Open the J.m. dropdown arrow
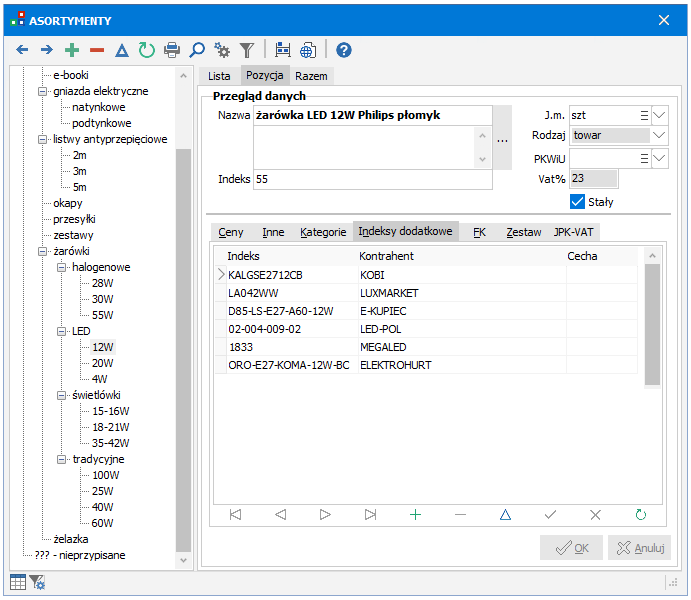The image size is (691, 600). pyautogui.click(x=659, y=115)
